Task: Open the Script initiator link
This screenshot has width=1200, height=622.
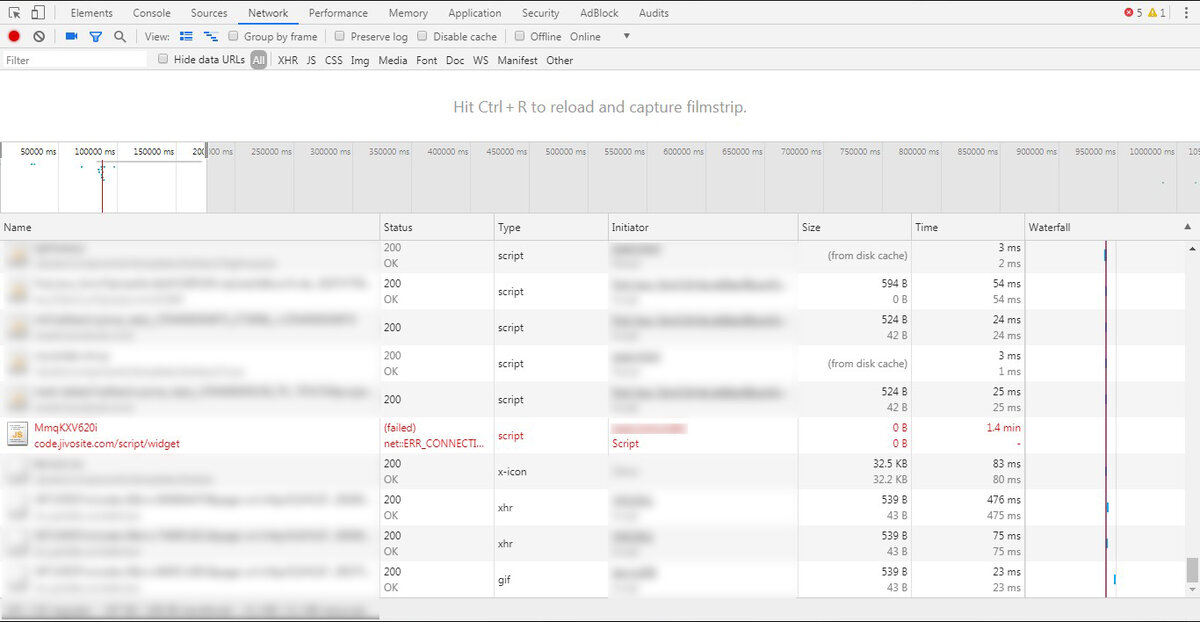Action: (x=625, y=444)
